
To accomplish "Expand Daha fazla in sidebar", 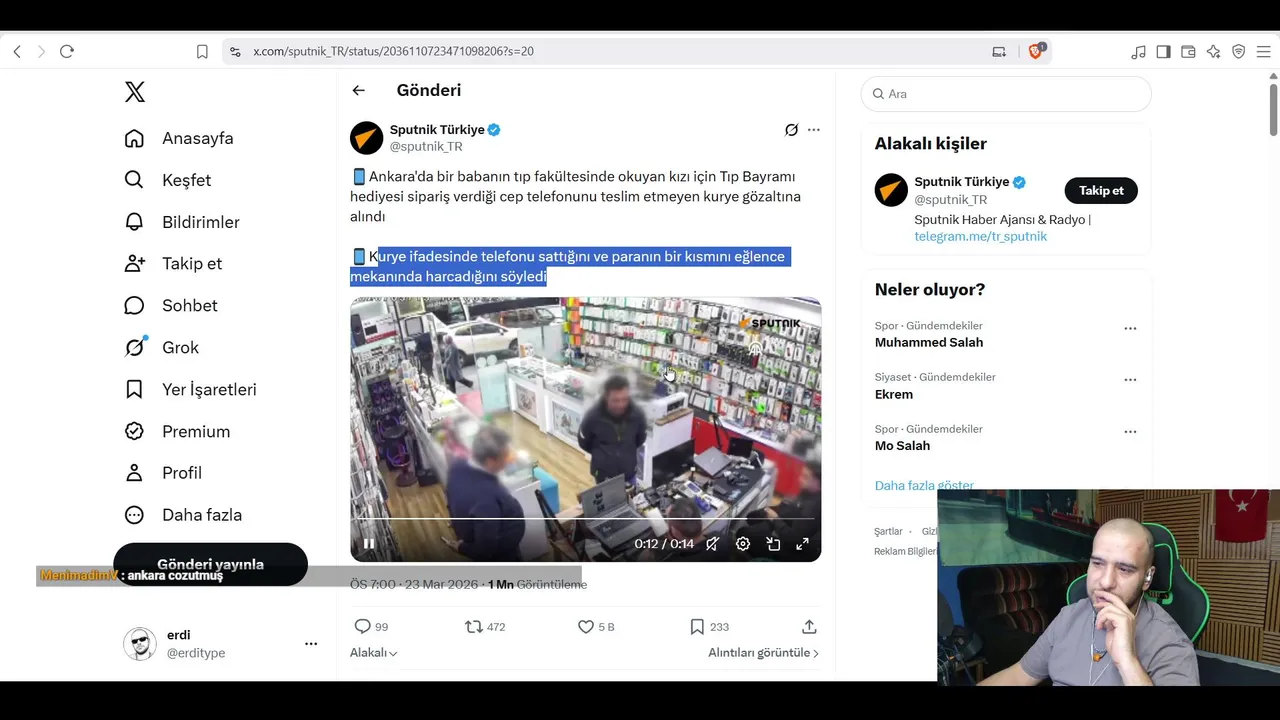I will pyautogui.click(x=183, y=515).
